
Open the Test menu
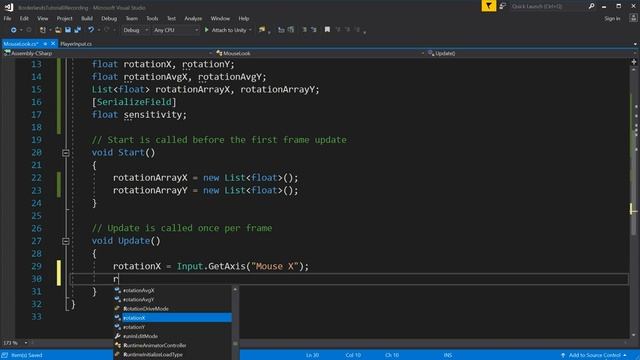pos(171,18)
